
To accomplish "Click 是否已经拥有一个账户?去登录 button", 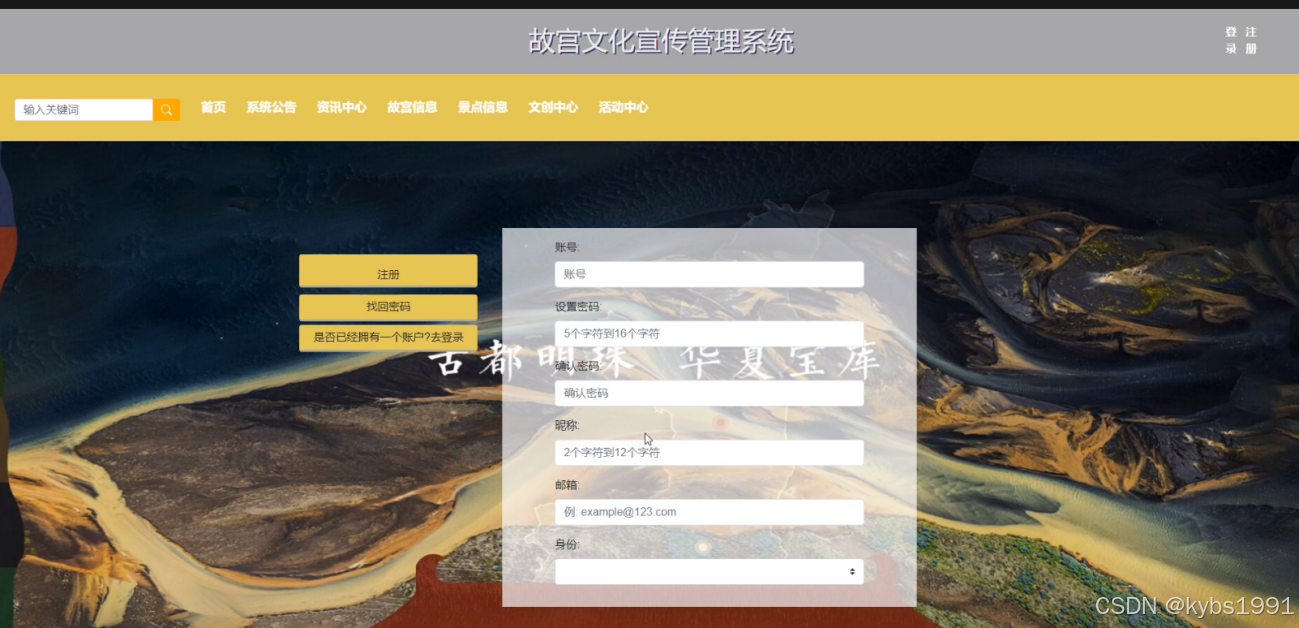I will tap(388, 337).
